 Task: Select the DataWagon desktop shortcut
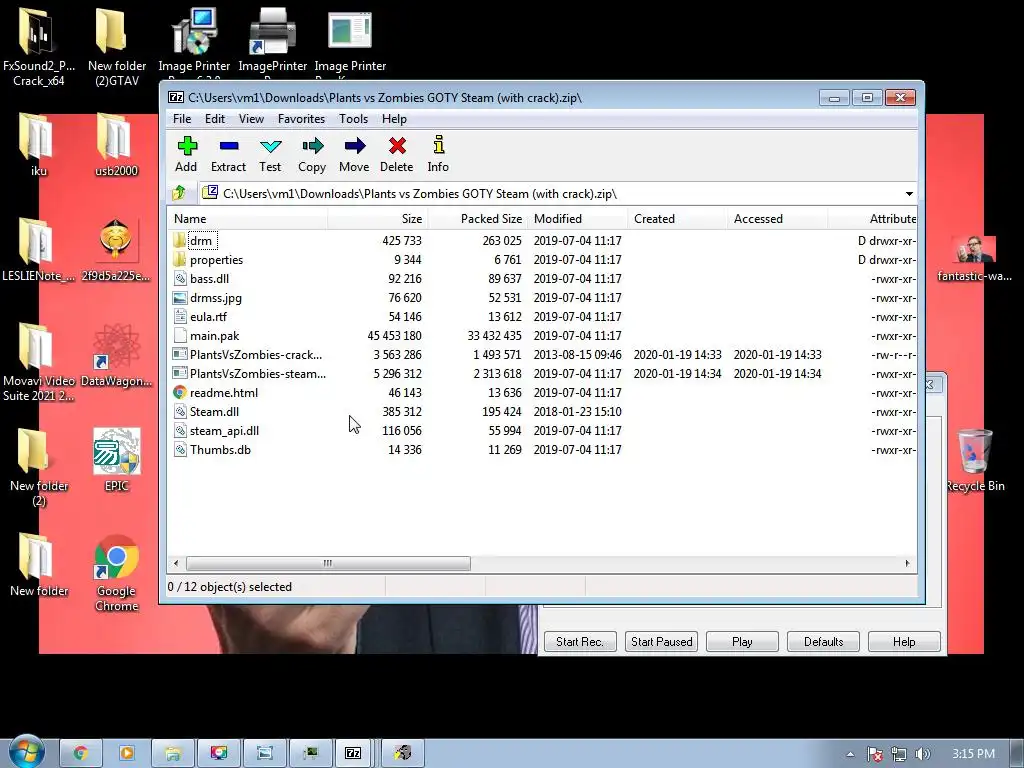(116, 355)
